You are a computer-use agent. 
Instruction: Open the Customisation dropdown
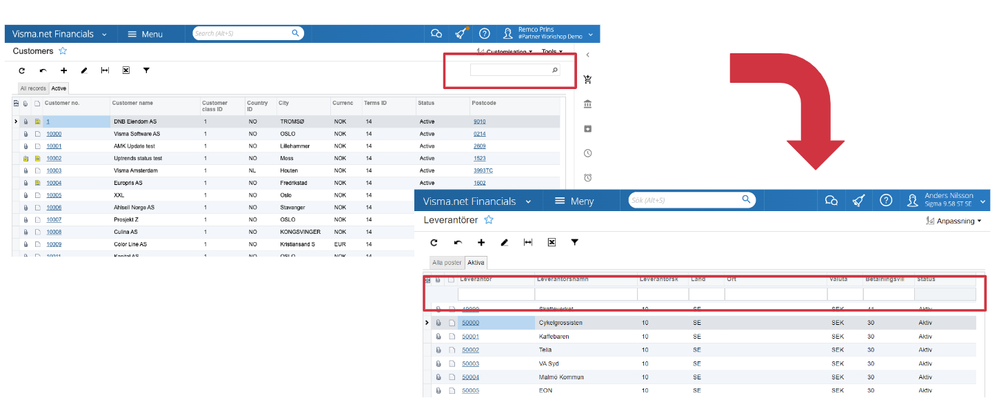tap(505, 52)
